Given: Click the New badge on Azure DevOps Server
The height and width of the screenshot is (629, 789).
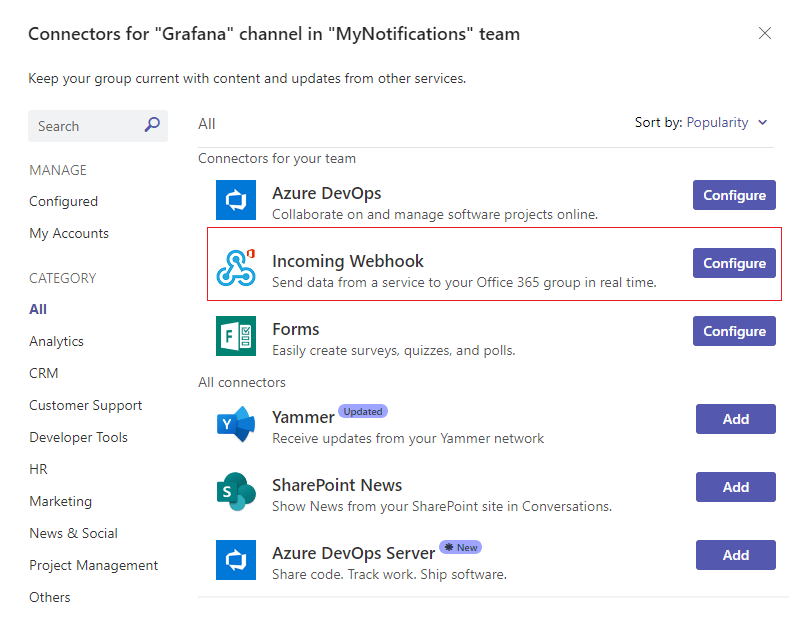Looking at the screenshot, I should tap(460, 547).
